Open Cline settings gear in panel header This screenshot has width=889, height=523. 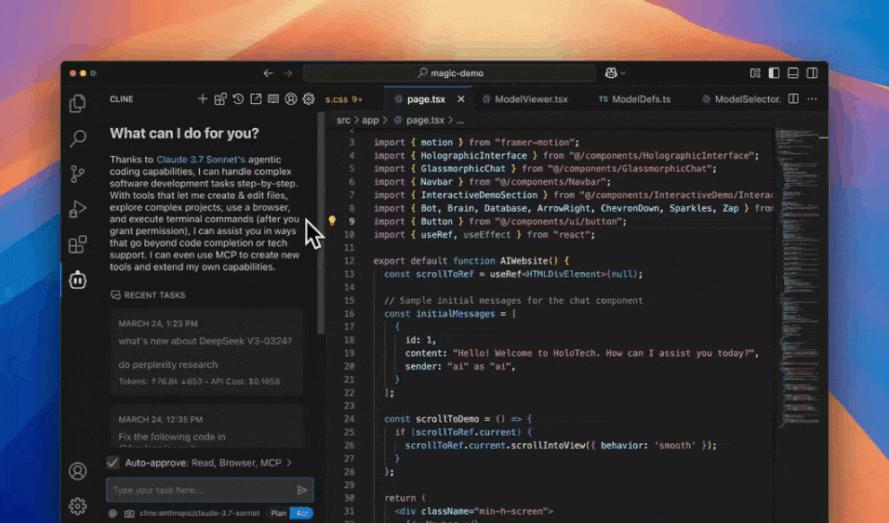pos(308,99)
